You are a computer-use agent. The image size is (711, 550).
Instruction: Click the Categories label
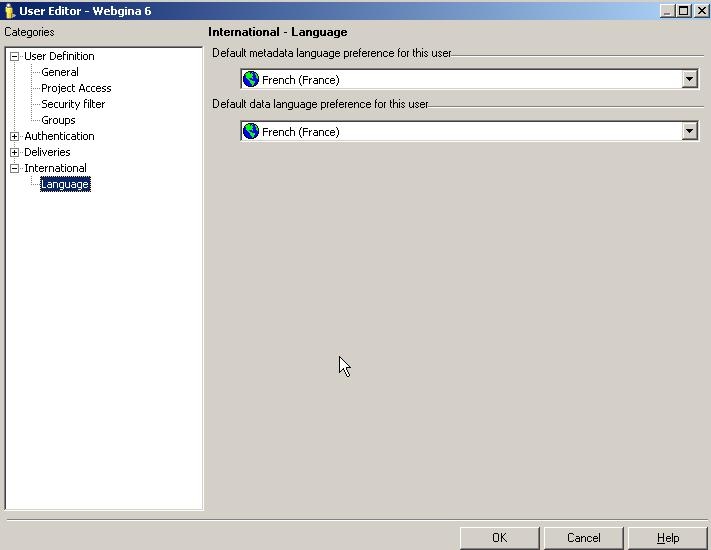tap(29, 32)
